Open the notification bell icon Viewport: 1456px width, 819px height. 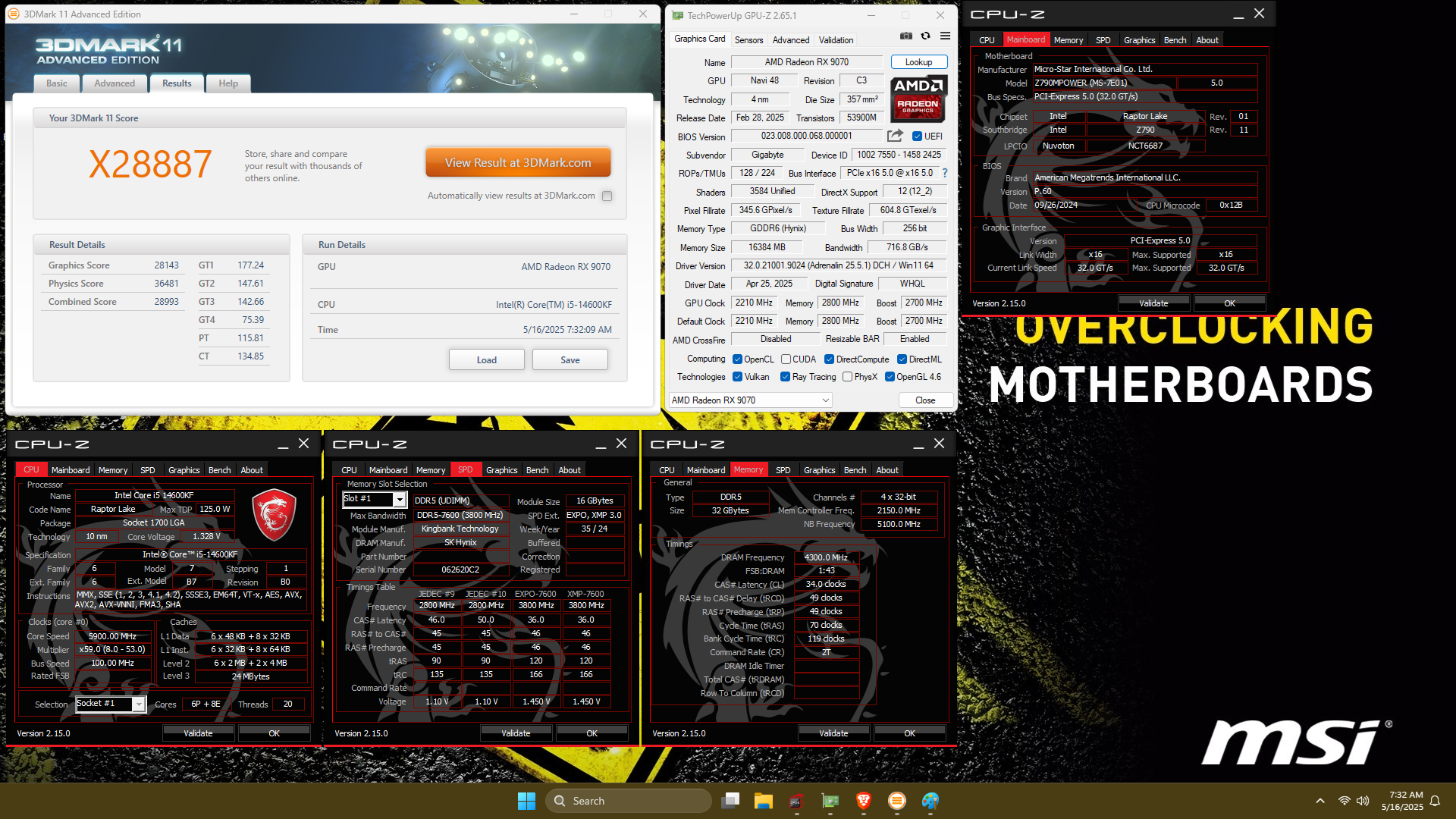click(x=1435, y=801)
